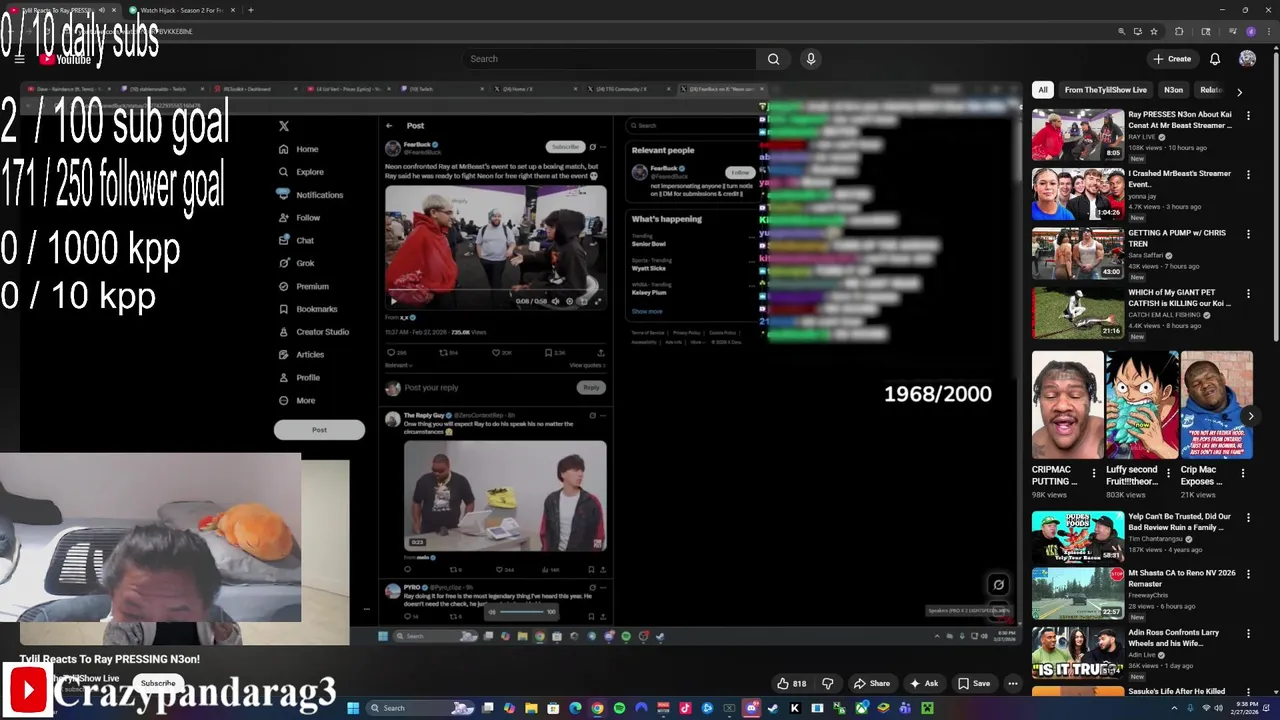This screenshot has height=720, width=1280.
Task: Click the video title Tylil Reacts To Ray
Action: [110, 659]
